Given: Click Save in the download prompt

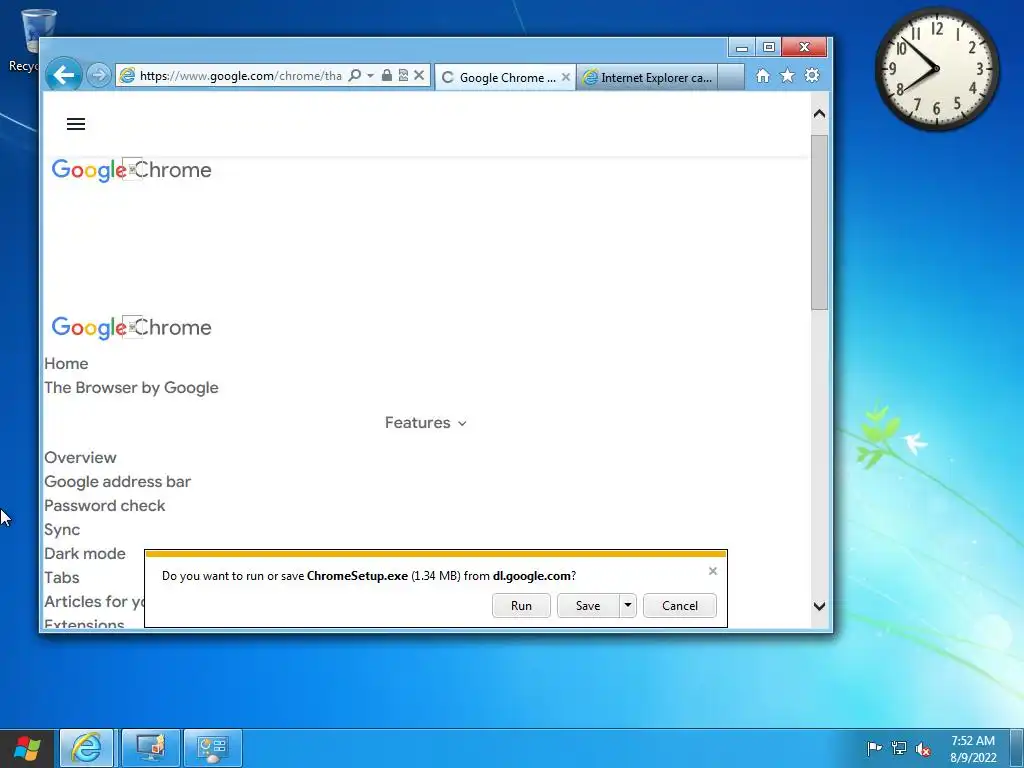Looking at the screenshot, I should 588,605.
